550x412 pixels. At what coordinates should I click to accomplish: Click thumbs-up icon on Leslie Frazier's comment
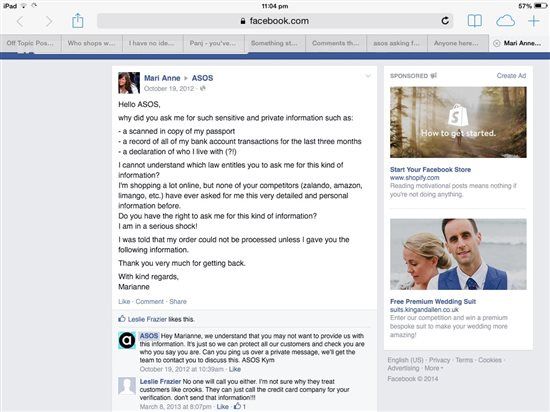[x=237, y=406]
